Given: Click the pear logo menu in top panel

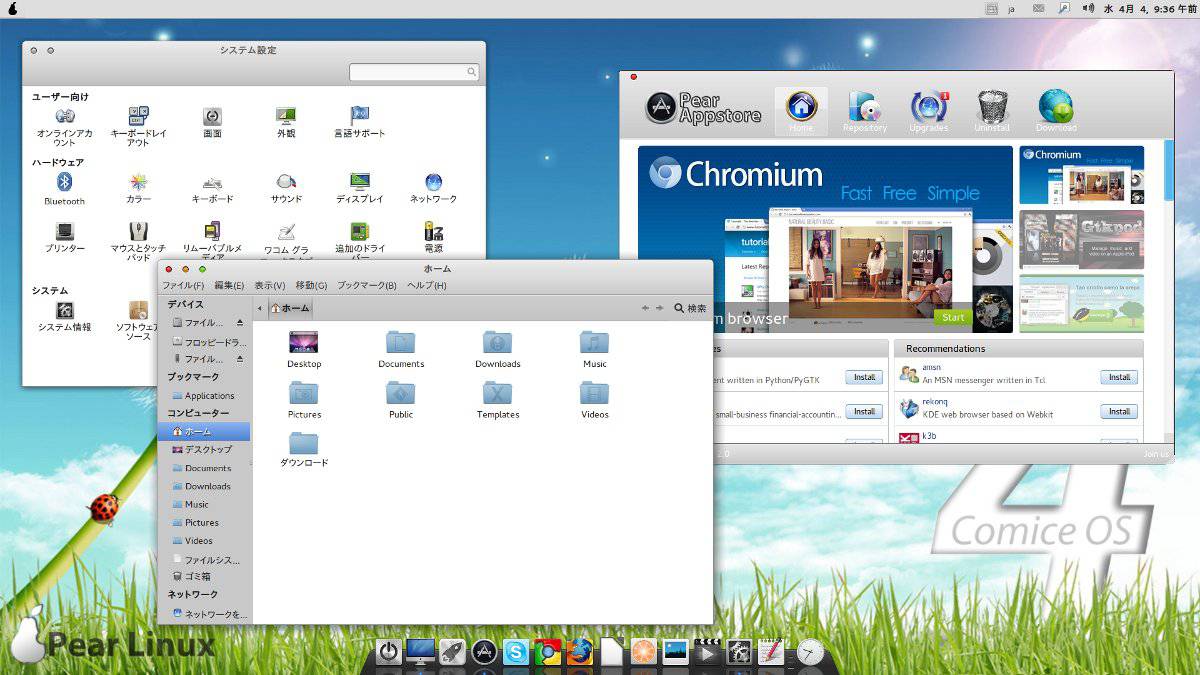Looking at the screenshot, I should [12, 8].
